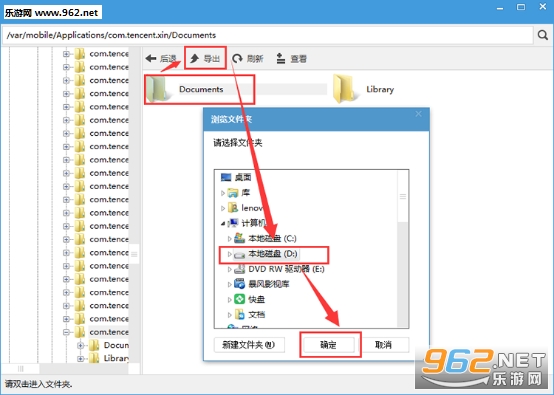The width and height of the screenshot is (554, 395).
Task: Select the 桌面 desktop item in dialog
Action: (x=236, y=177)
